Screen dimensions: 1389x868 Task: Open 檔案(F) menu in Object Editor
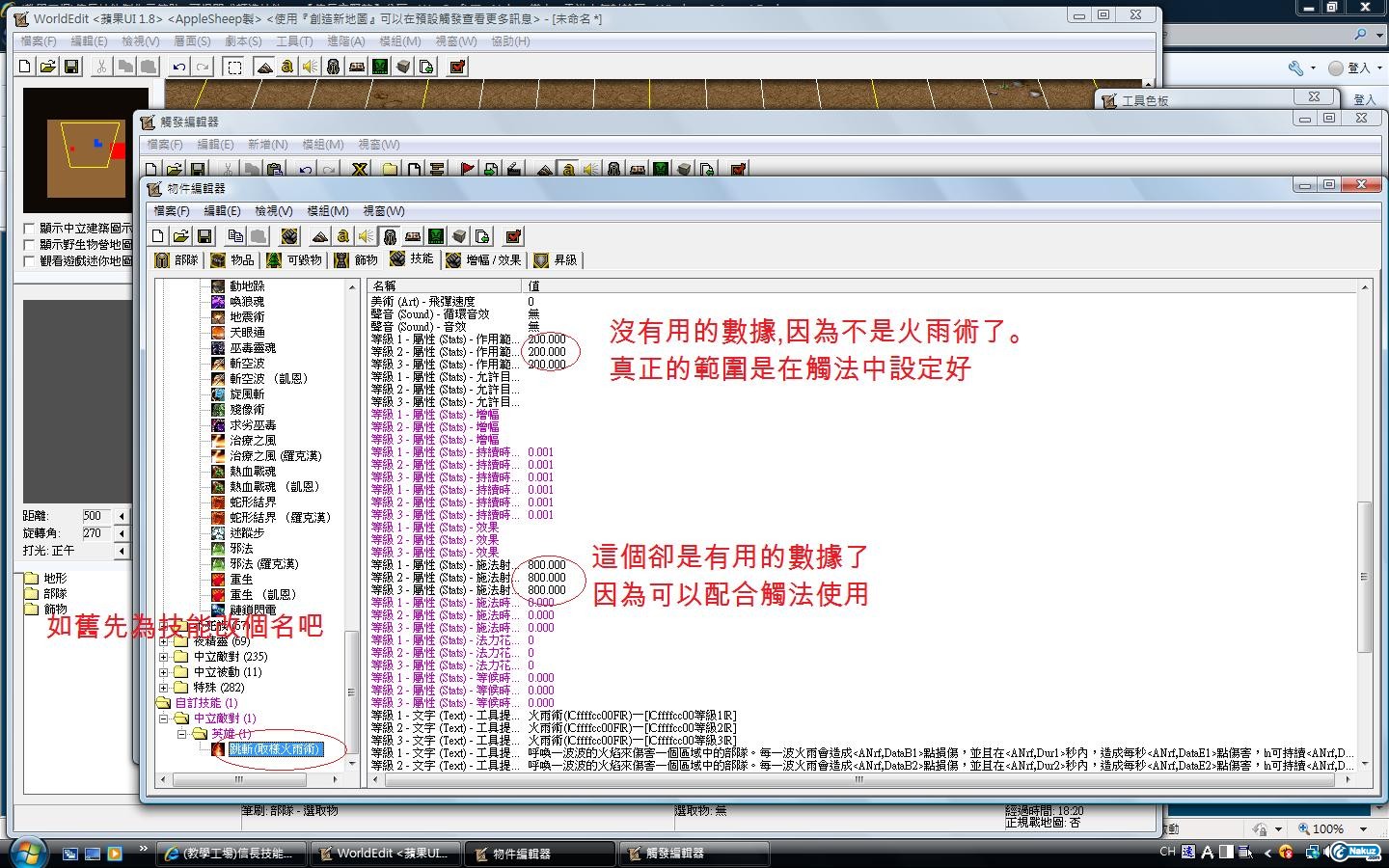tap(172, 211)
